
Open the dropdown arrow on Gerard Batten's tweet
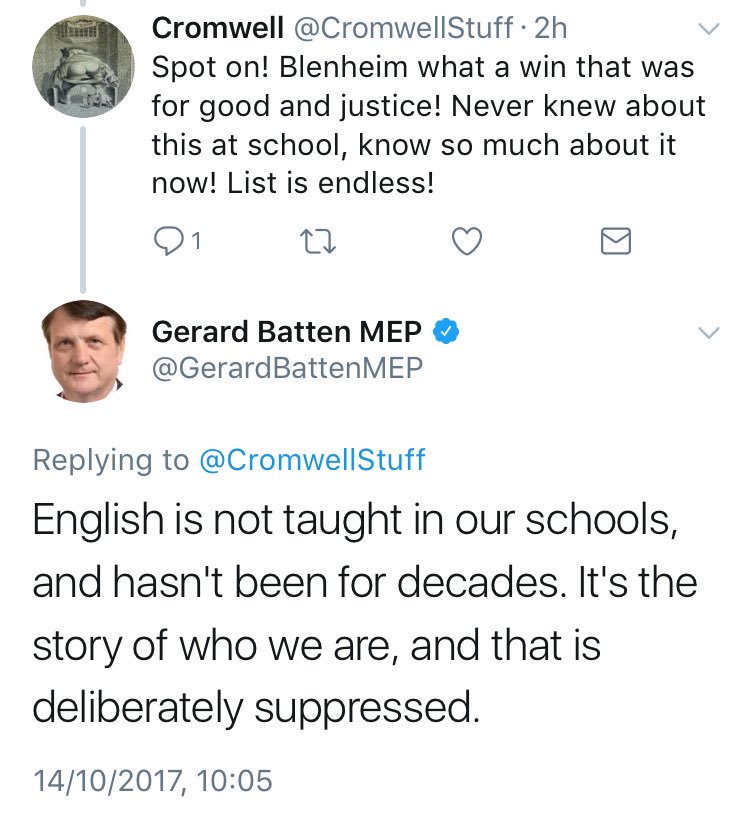click(708, 333)
